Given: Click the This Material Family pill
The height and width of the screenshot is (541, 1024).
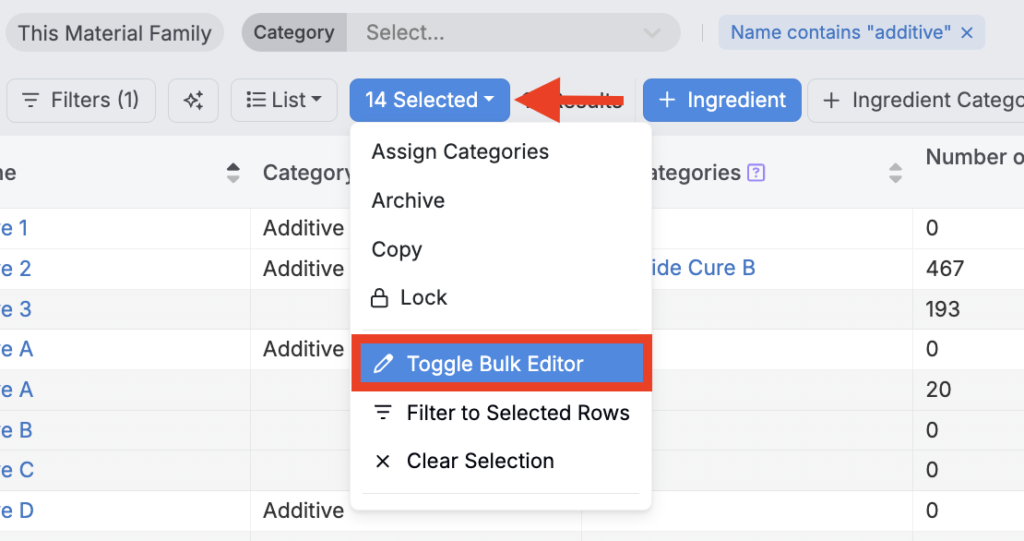Looking at the screenshot, I should 114,33.
